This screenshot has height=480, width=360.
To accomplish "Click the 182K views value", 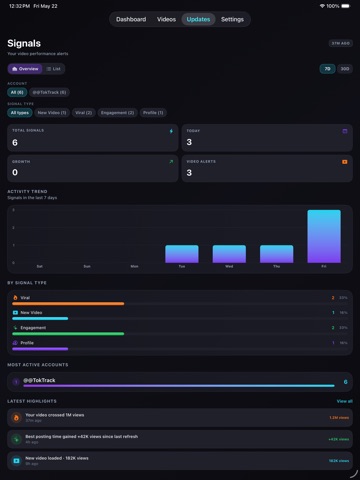I will pyautogui.click(x=339, y=461).
